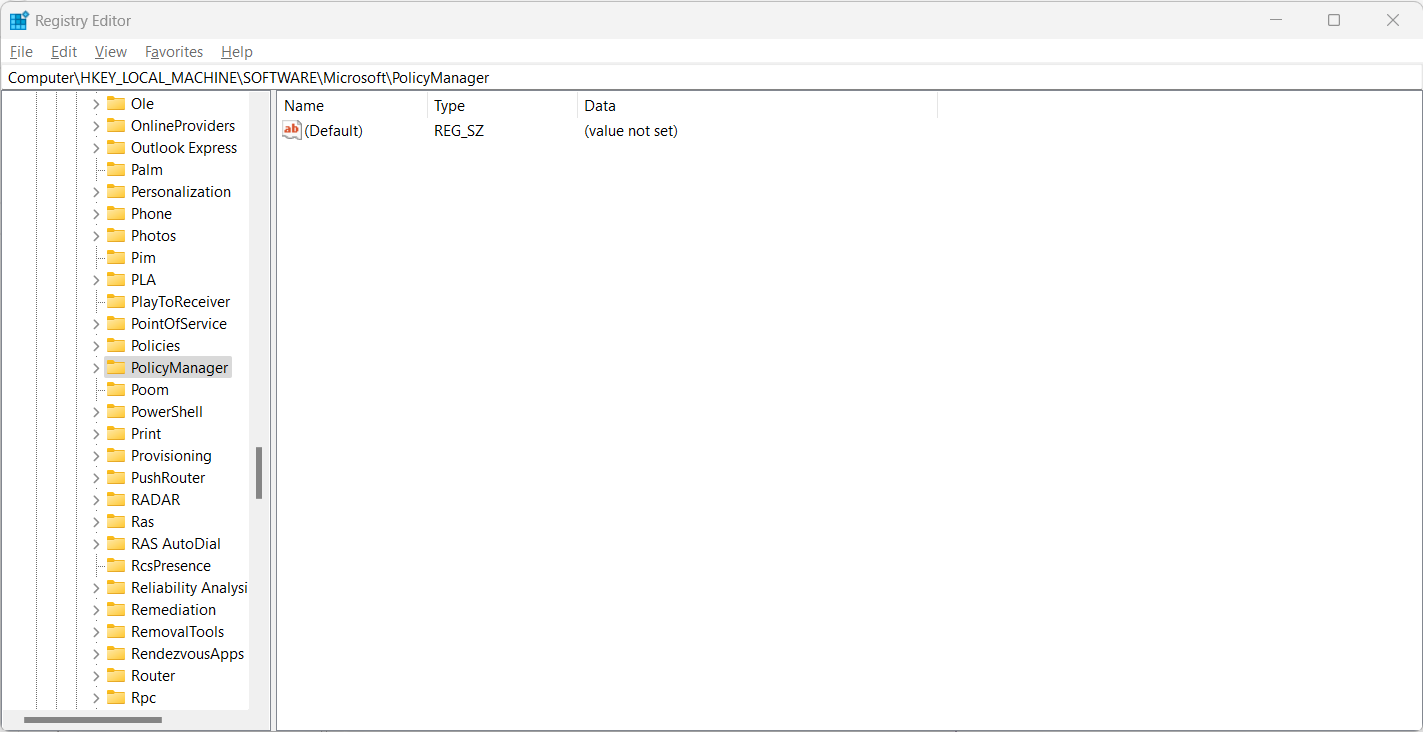Expand the PLA key
Image resolution: width=1423 pixels, height=732 pixels.
(96, 280)
